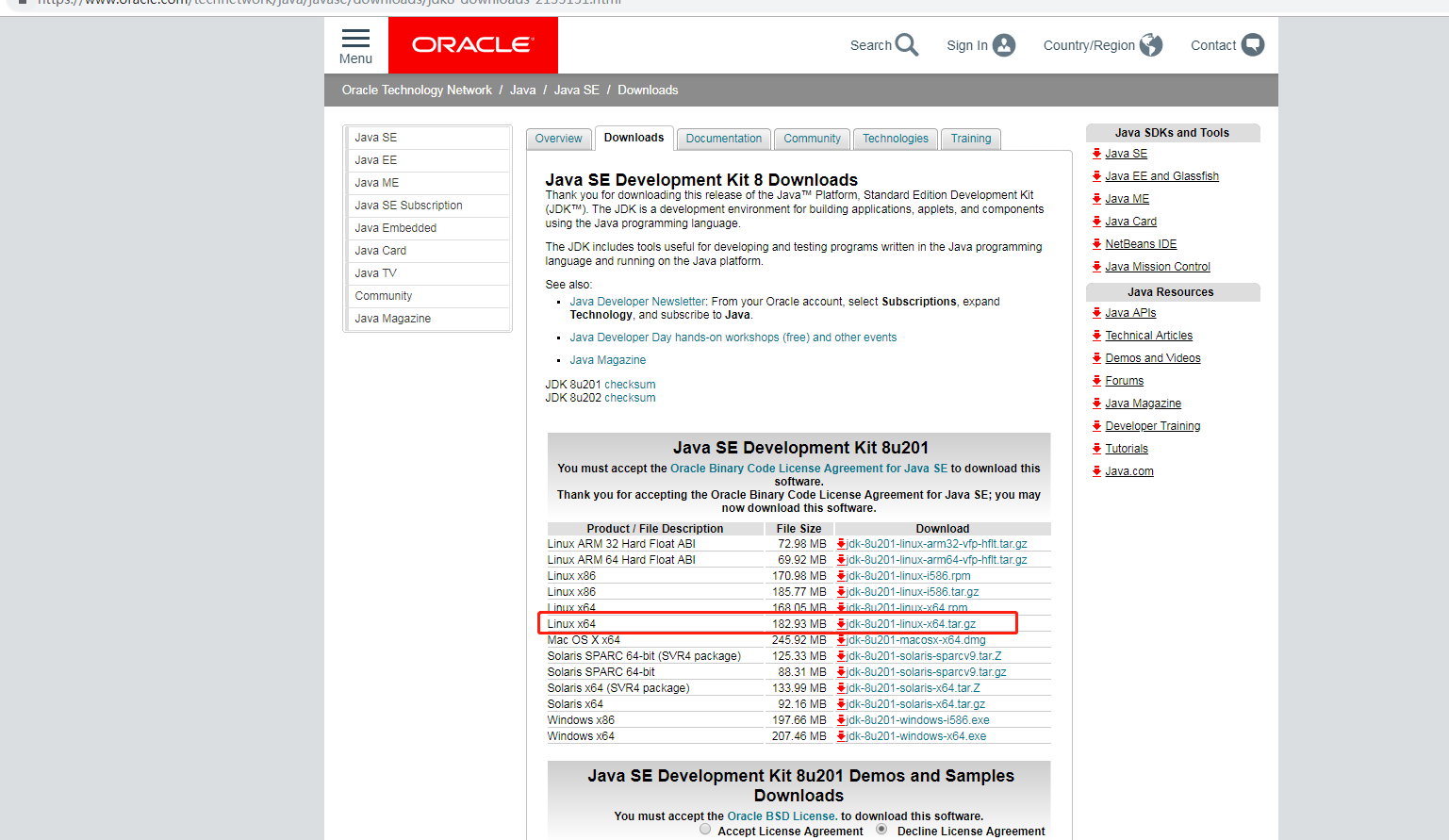The image size is (1449, 840).
Task: Click download icon for jdk-8u201-windows-i586.exe
Action: 841,720
